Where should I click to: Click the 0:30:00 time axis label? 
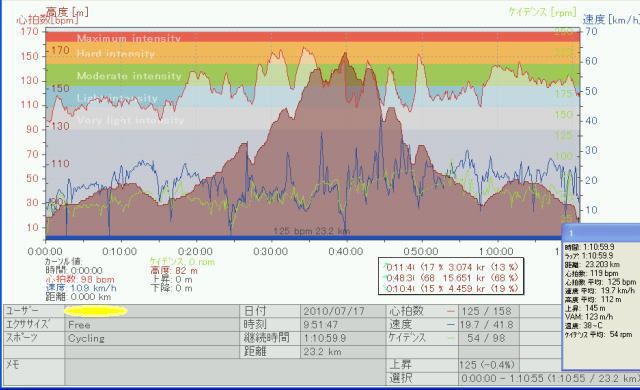(x=270, y=251)
